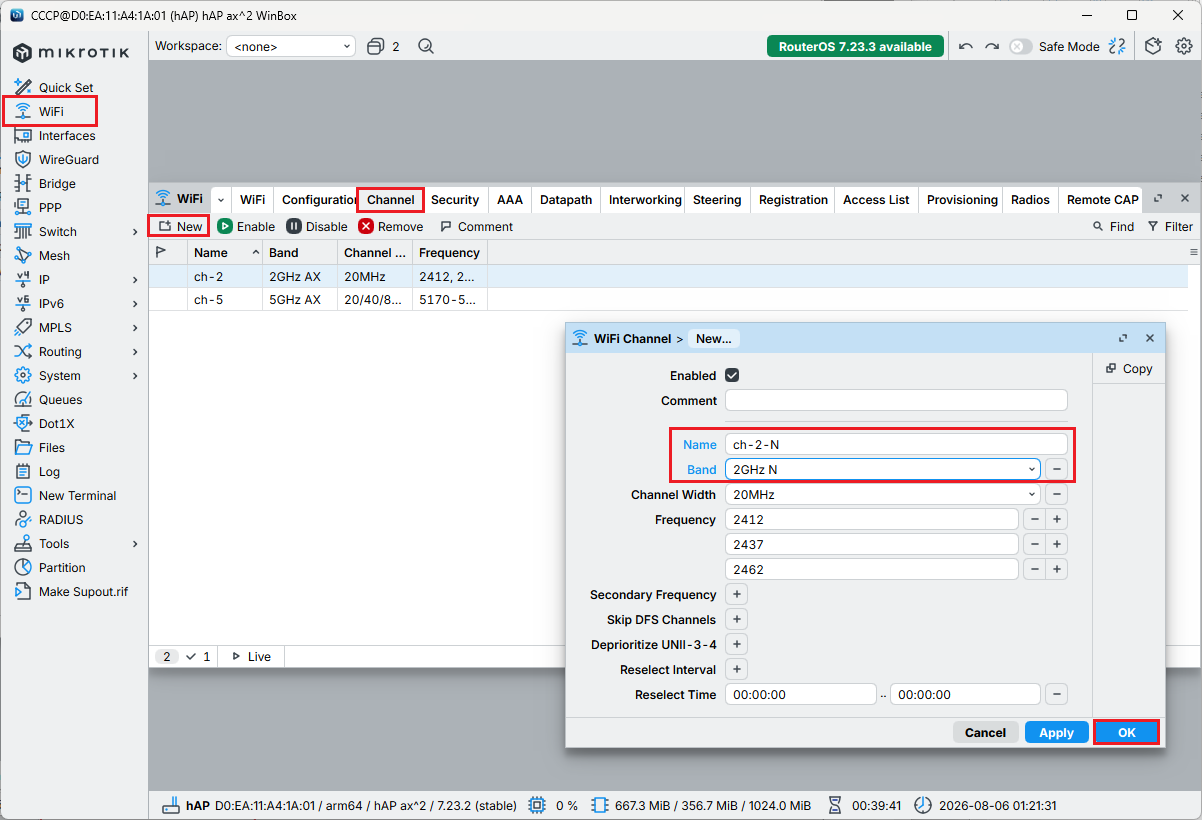Click the Enable button in the toolbar
This screenshot has width=1202, height=820.
(246, 226)
